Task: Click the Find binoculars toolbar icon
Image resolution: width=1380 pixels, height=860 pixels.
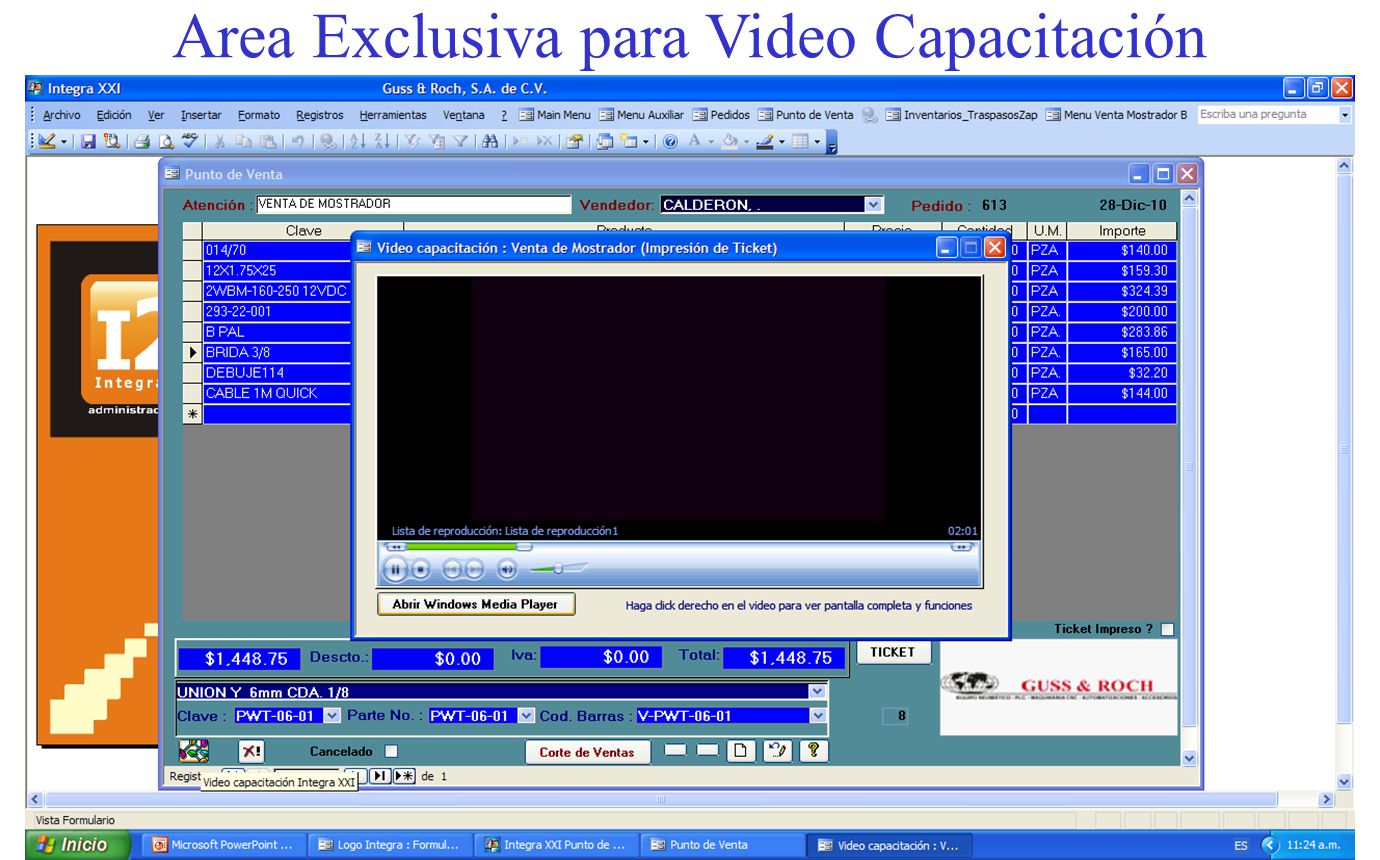Action: click(x=490, y=143)
